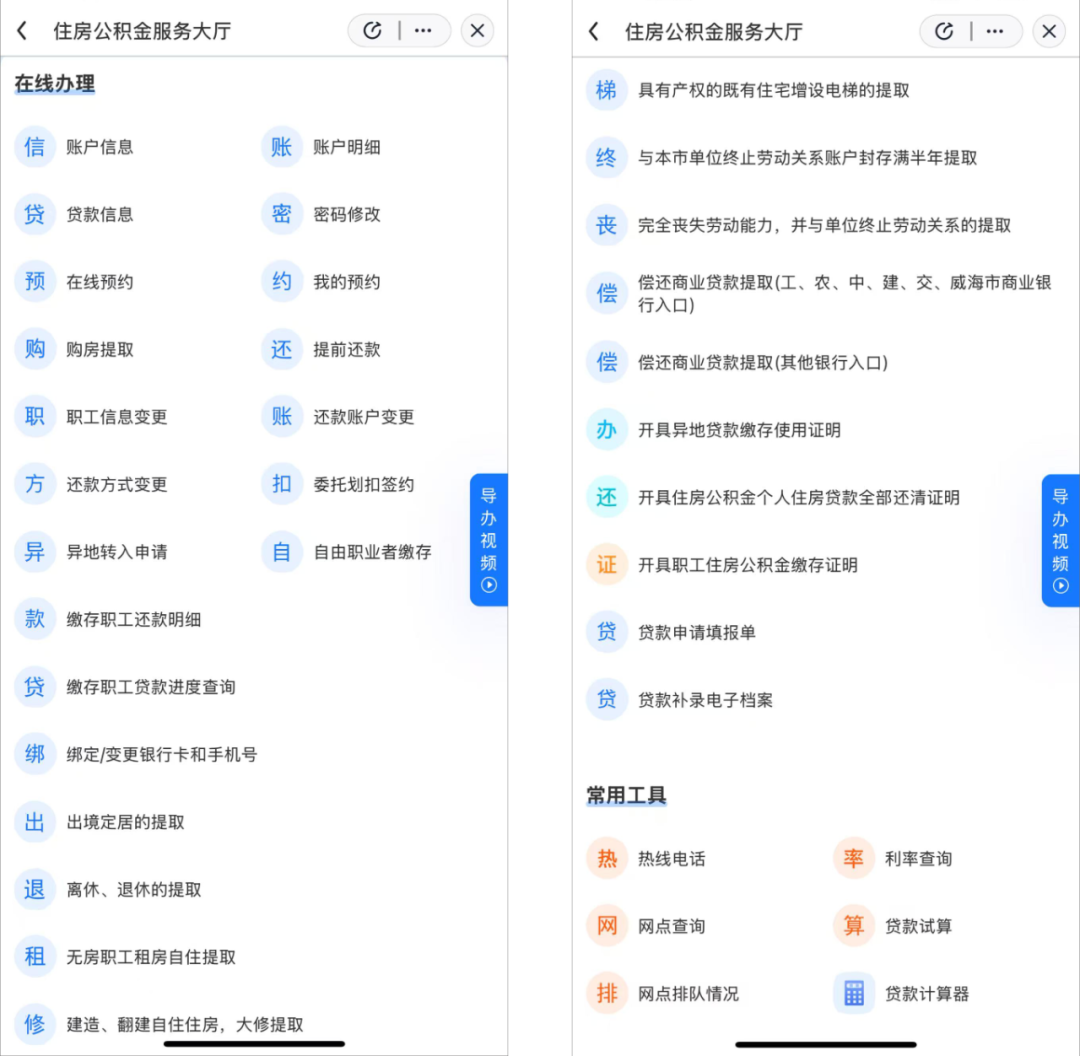Open the 网点排队情况 orange icon

606,993
